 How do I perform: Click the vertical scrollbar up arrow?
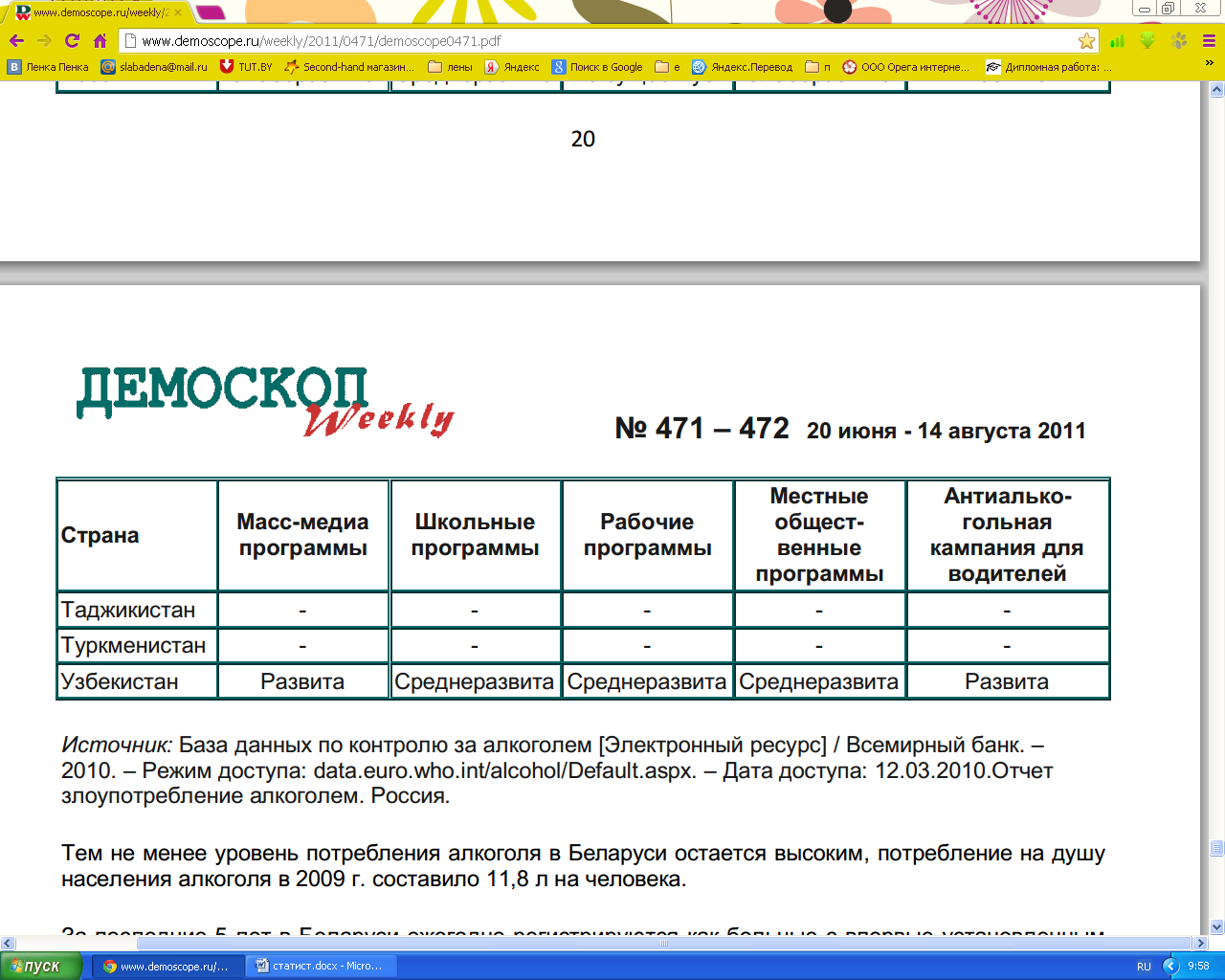(x=1216, y=90)
